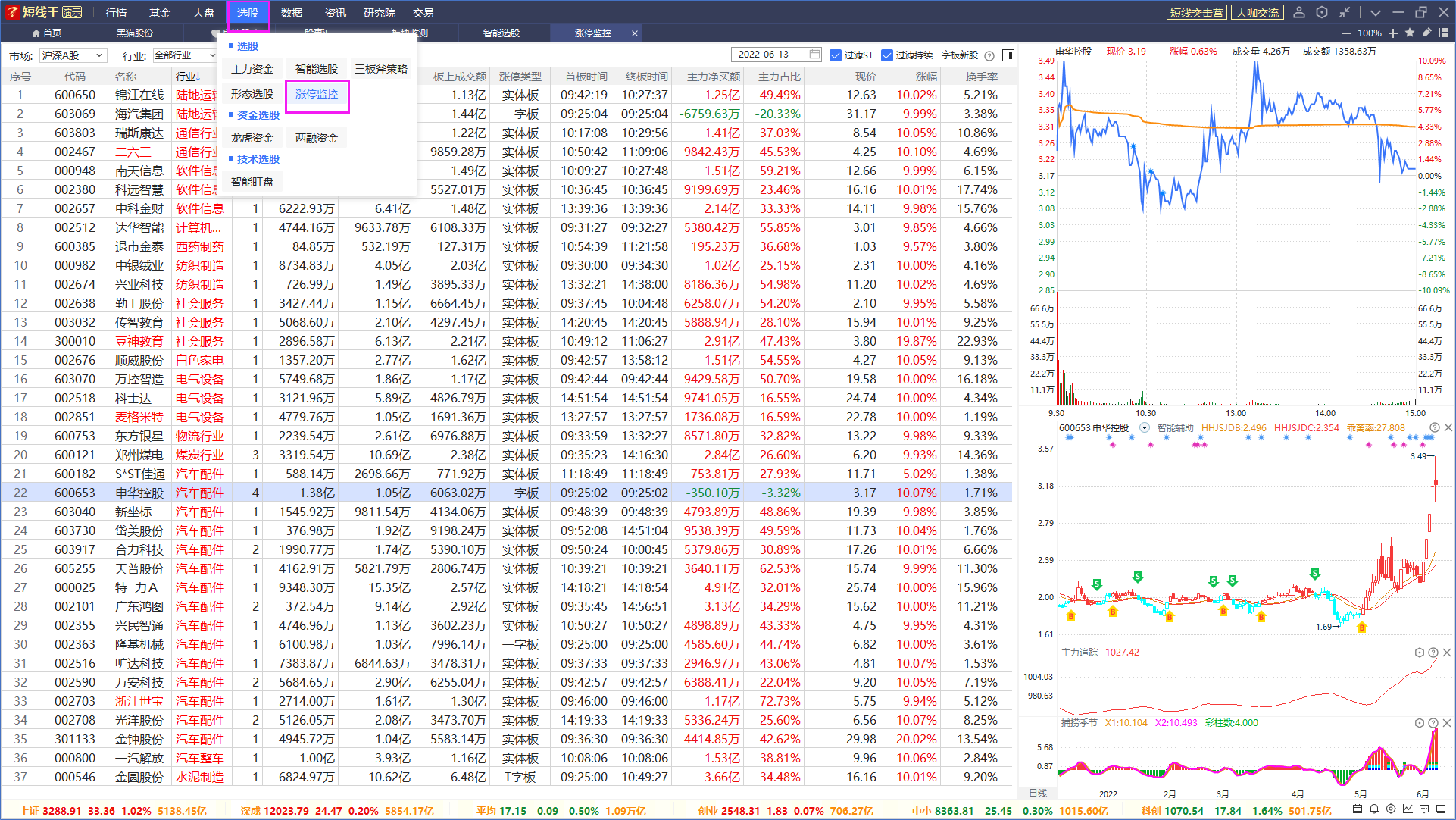The width and height of the screenshot is (1456, 820).
Task: Open settings gear of 主力追踪 panel
Action: click(1420, 653)
